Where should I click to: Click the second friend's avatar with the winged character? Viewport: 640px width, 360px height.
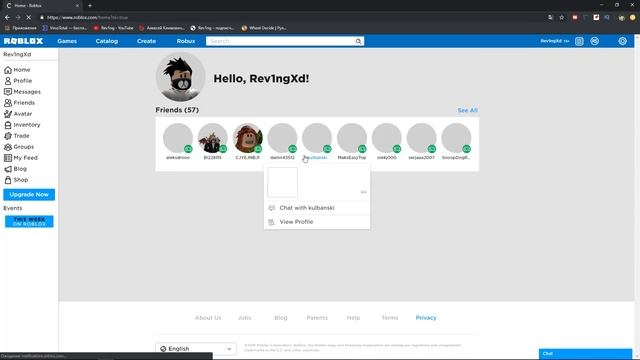[x=213, y=138]
